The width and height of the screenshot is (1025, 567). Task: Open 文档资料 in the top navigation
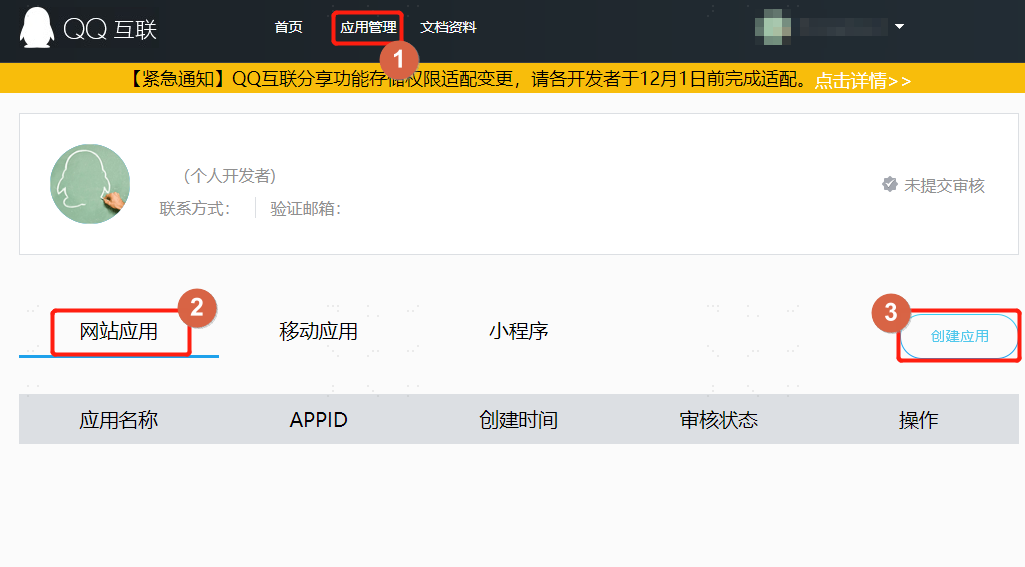coord(448,27)
